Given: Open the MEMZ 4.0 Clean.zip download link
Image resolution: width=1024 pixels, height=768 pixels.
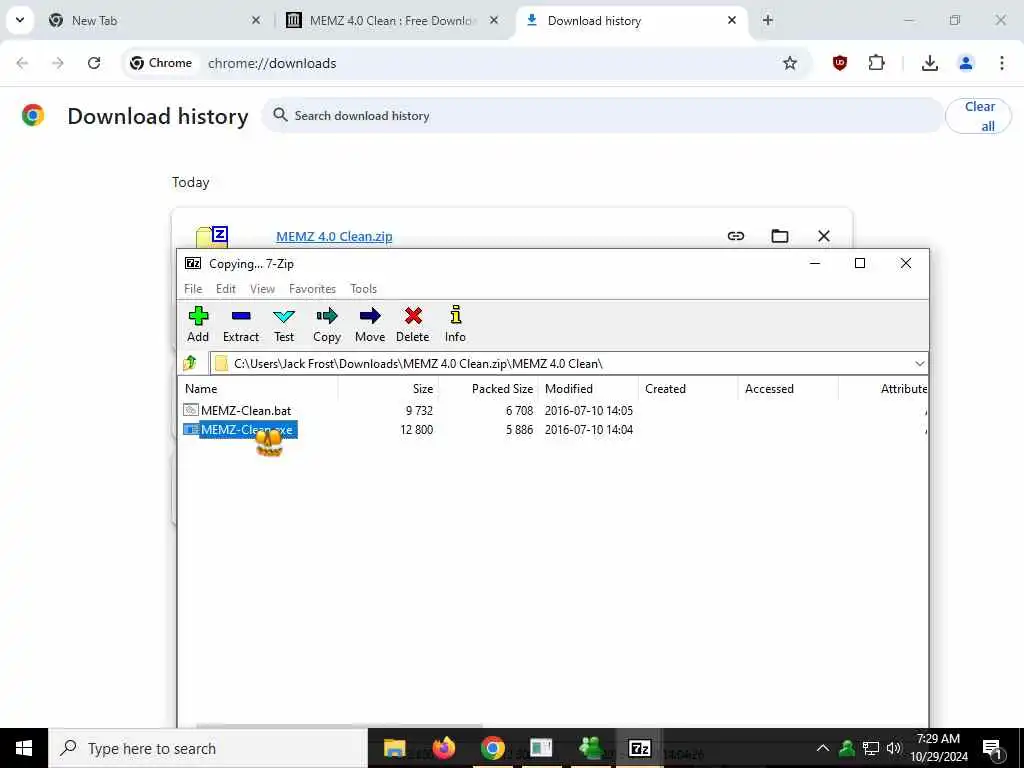Looking at the screenshot, I should [334, 236].
